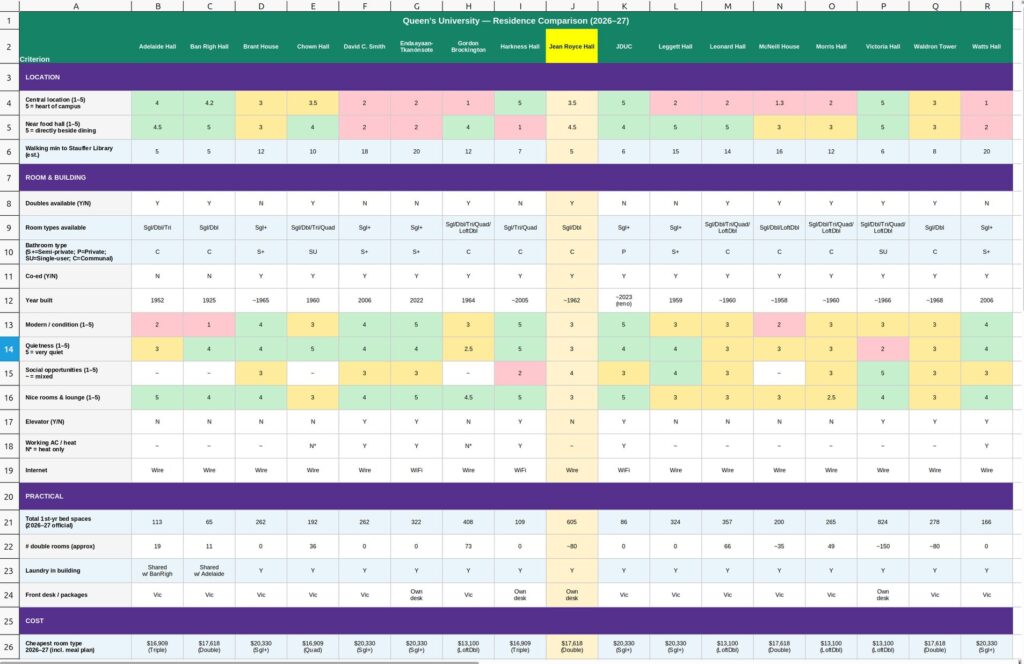Click the 'Sgl/Dbl/LoftDbl' room types cell
This screenshot has width=1024, height=664.
[x=779, y=228]
